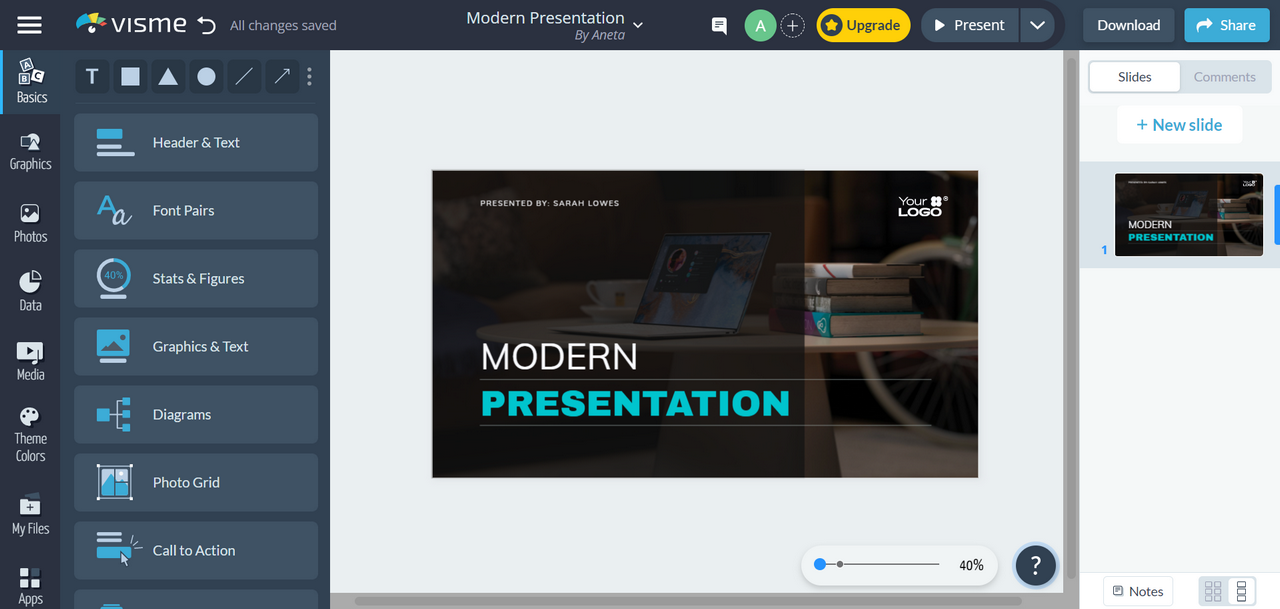Viewport: 1280px width, 609px height.
Task: Click the user avatar 'A'
Action: click(x=760, y=26)
